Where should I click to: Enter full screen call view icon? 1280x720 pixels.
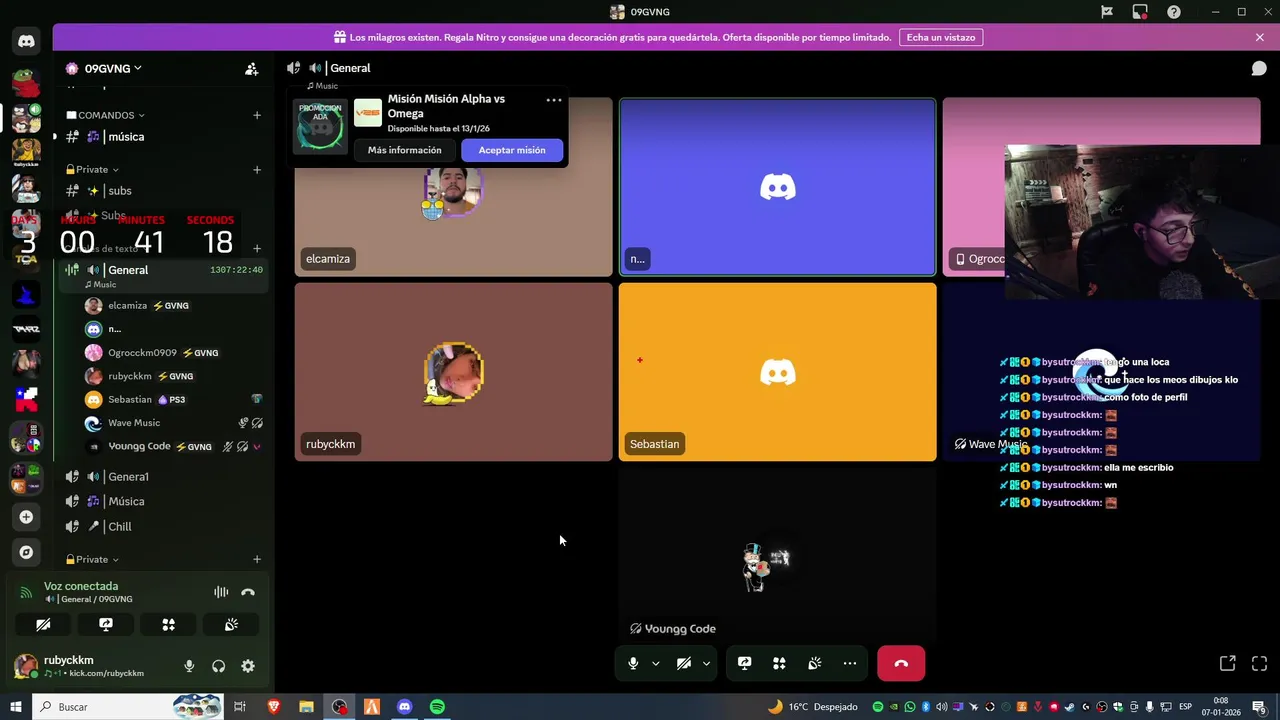1259,663
